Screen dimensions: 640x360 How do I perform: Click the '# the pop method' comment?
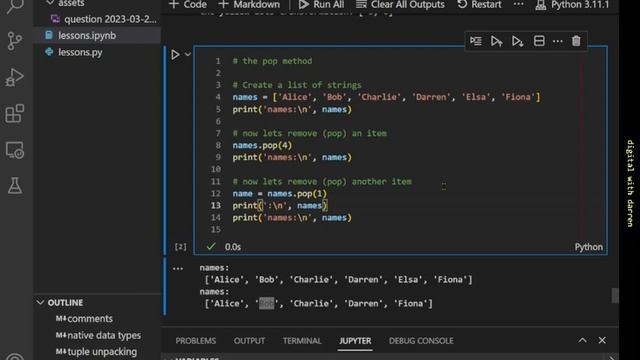[272, 61]
